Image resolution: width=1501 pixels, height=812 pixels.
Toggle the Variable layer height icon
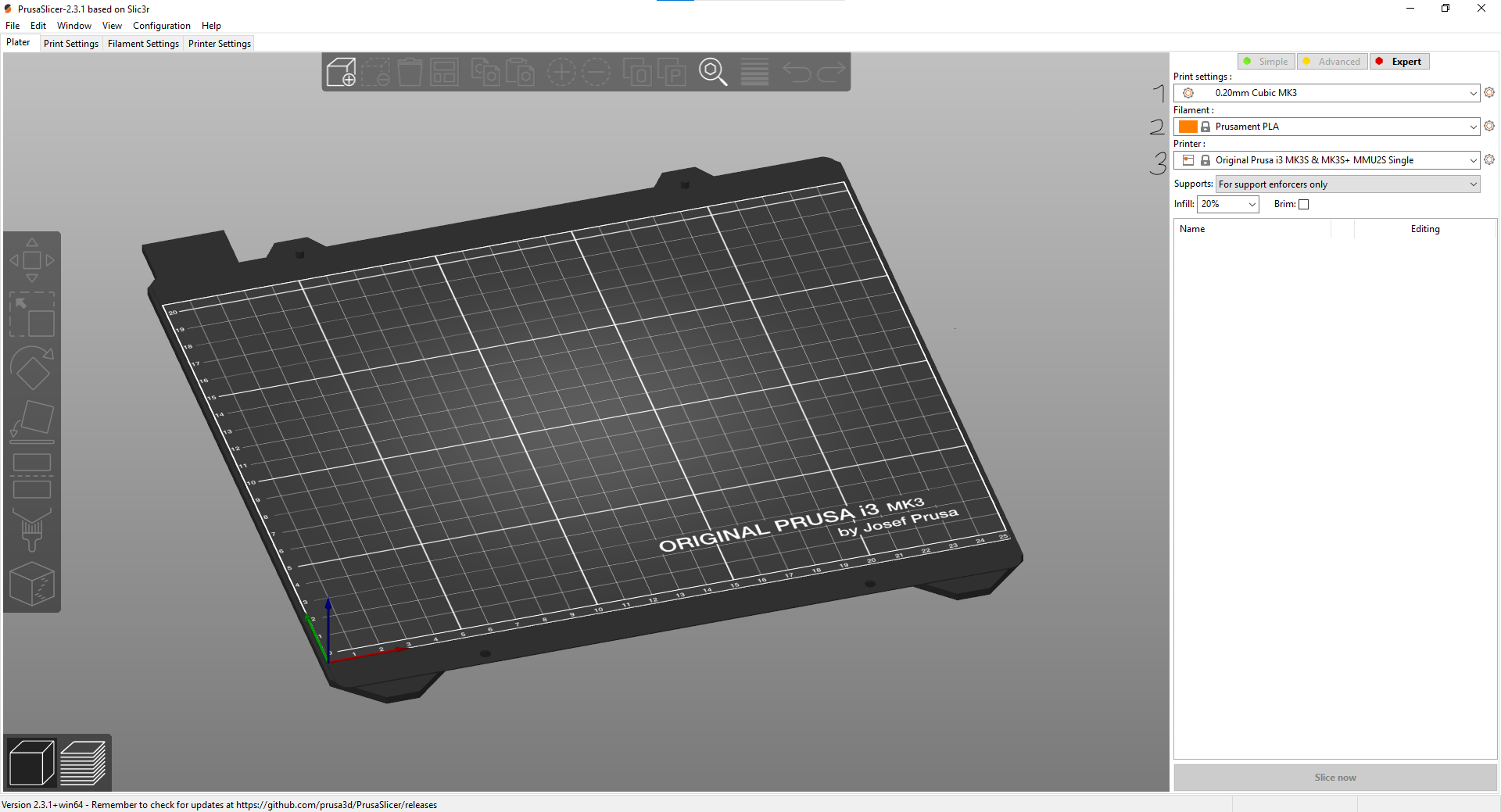(x=754, y=72)
